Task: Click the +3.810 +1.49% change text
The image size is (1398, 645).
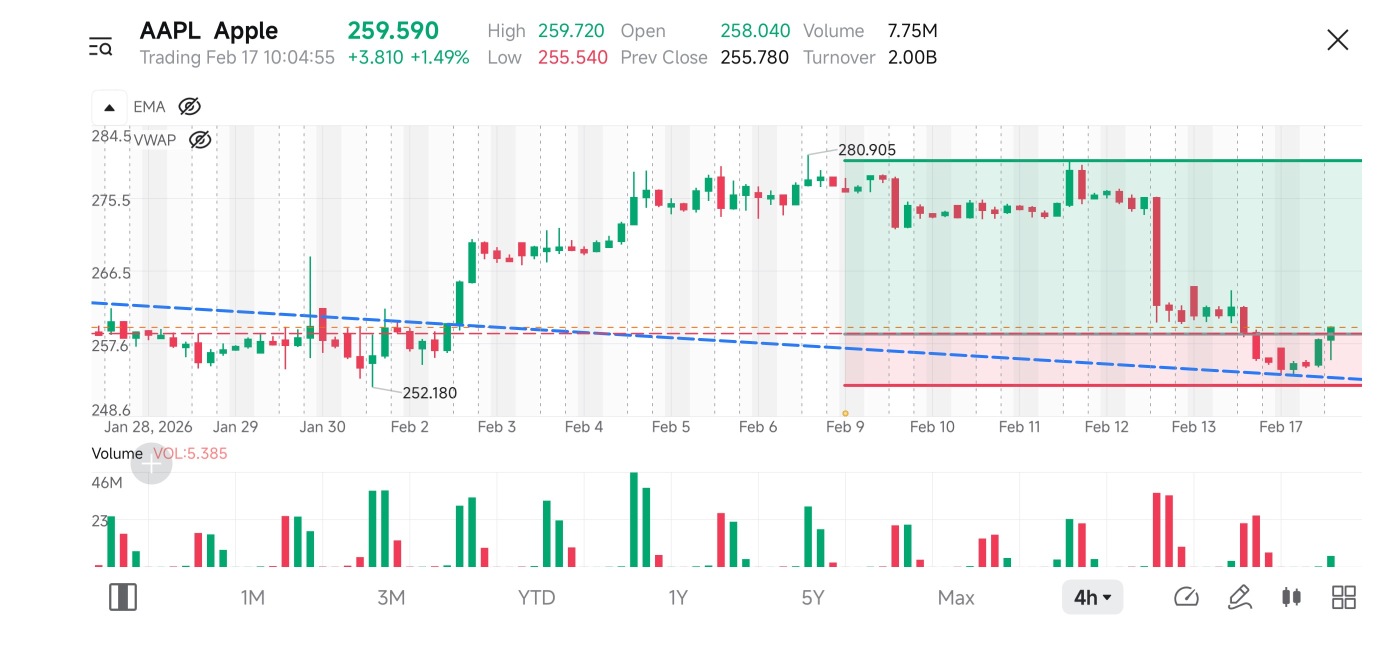Action: (x=408, y=58)
